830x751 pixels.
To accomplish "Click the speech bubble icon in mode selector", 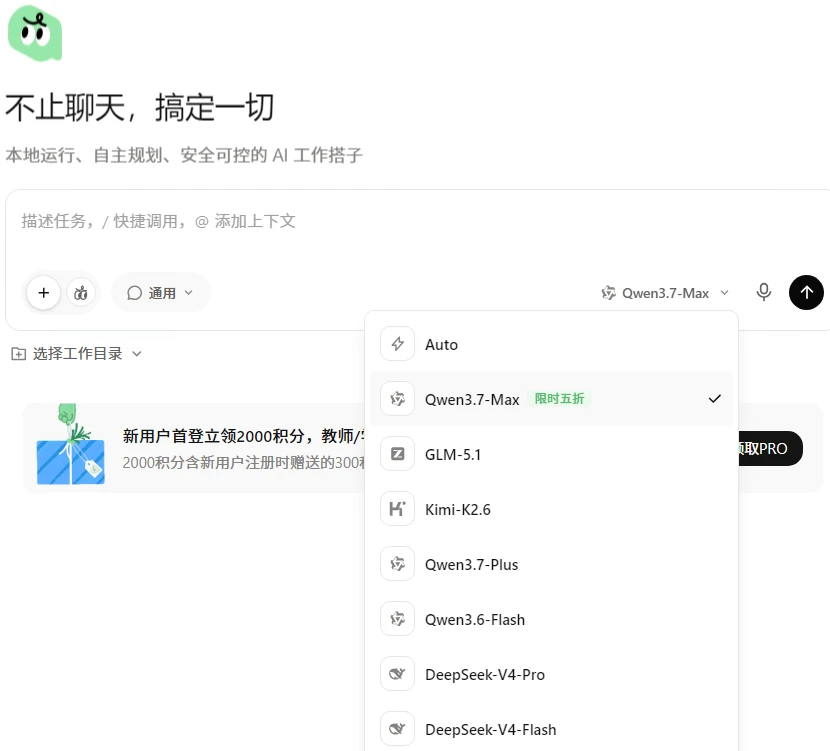I will point(134,293).
